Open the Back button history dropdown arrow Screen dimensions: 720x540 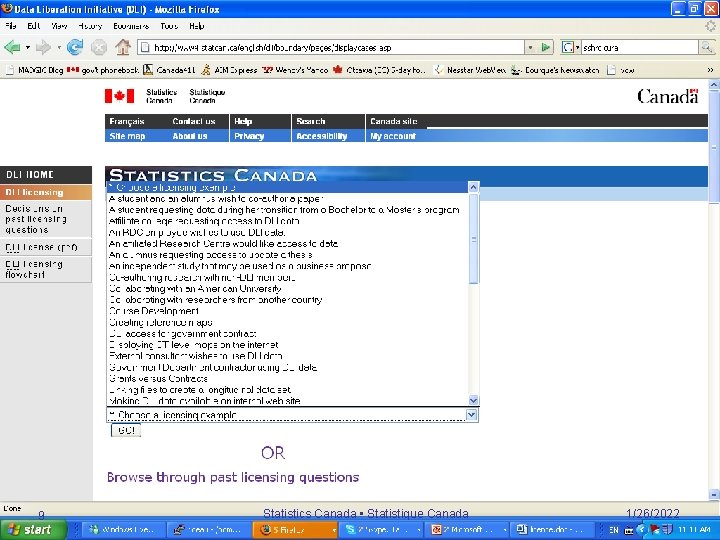click(28, 47)
